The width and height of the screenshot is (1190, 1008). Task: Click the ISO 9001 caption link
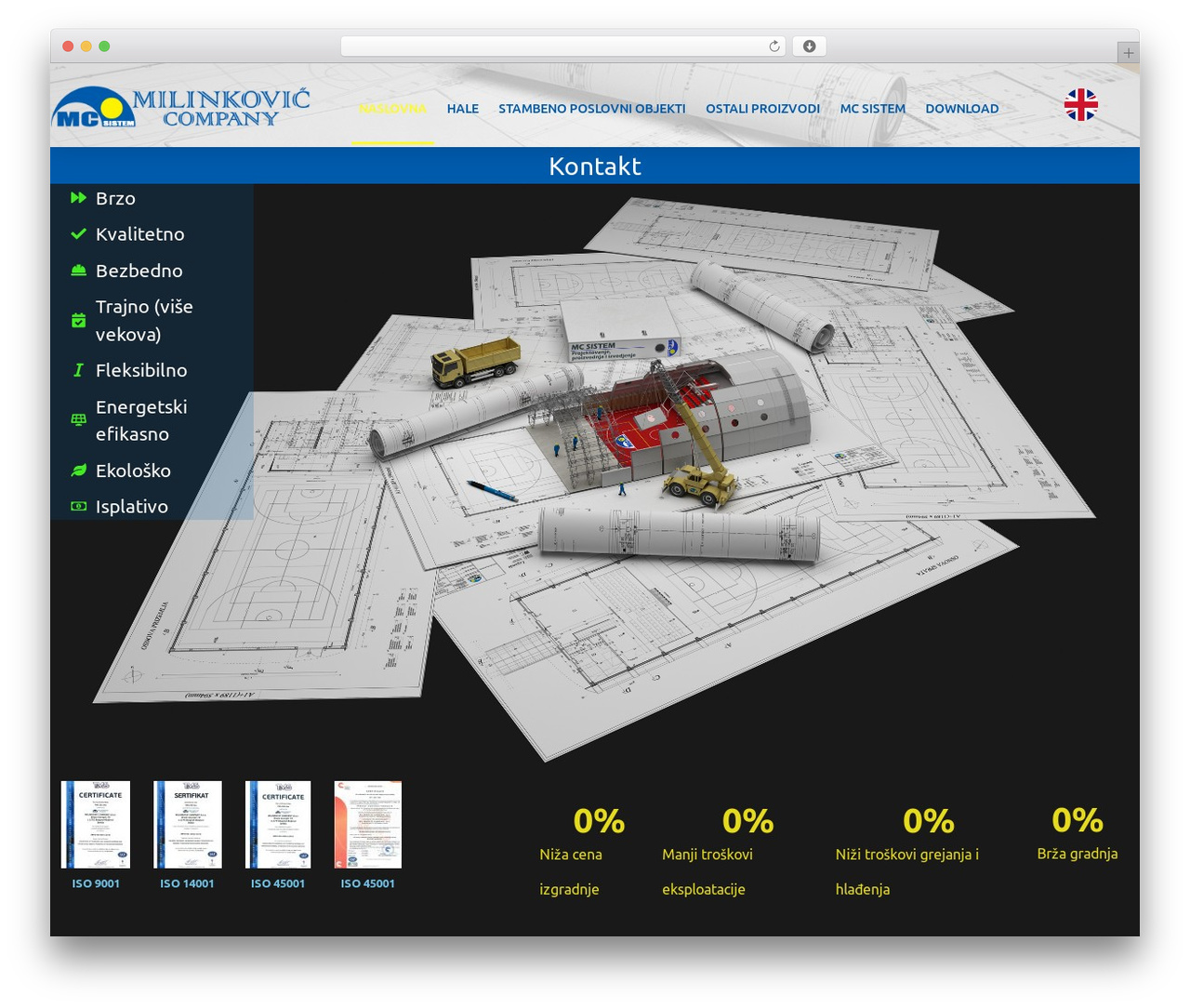coord(96,883)
